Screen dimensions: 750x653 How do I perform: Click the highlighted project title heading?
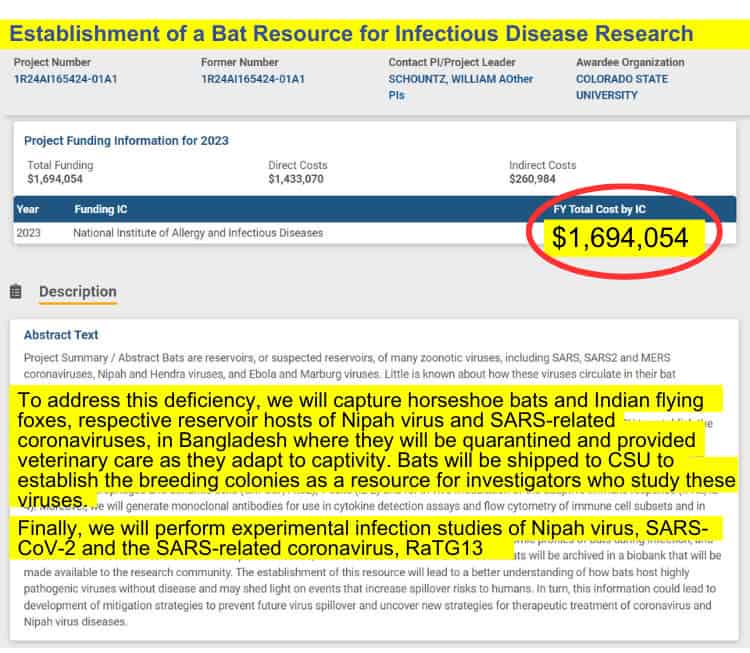(352, 34)
